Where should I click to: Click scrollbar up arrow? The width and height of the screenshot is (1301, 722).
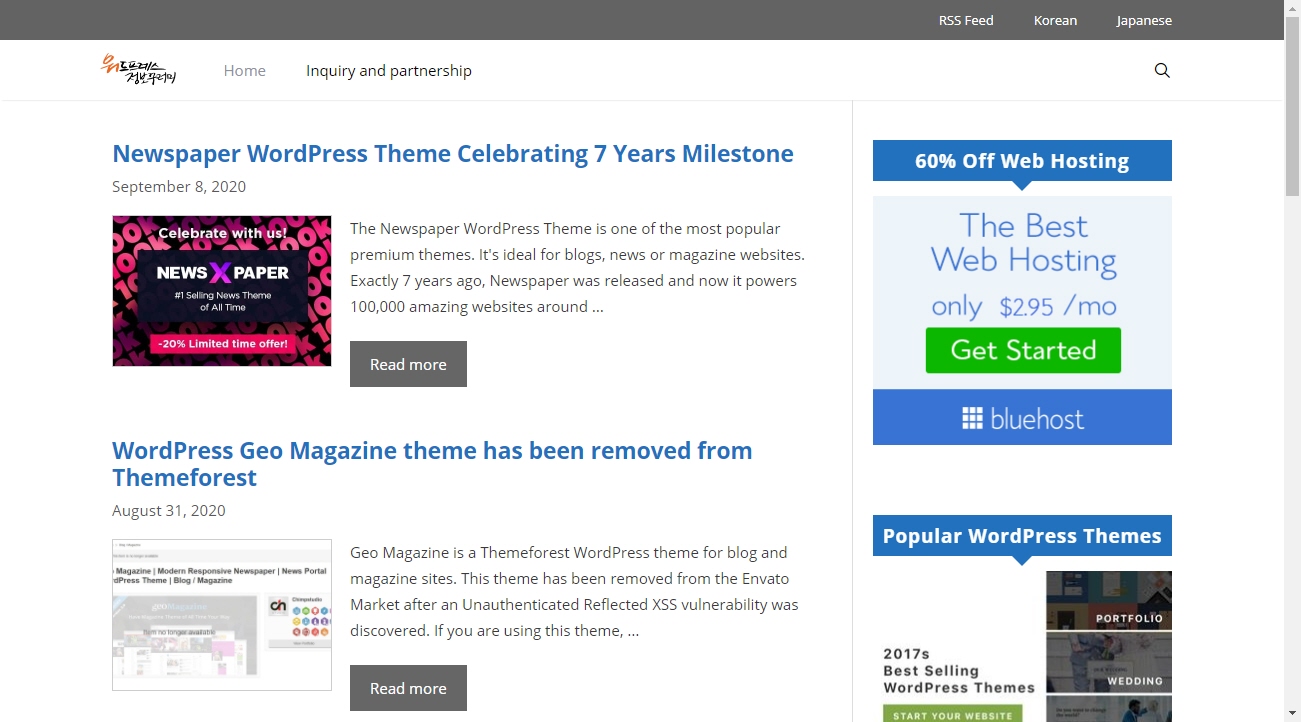(1292, 8)
